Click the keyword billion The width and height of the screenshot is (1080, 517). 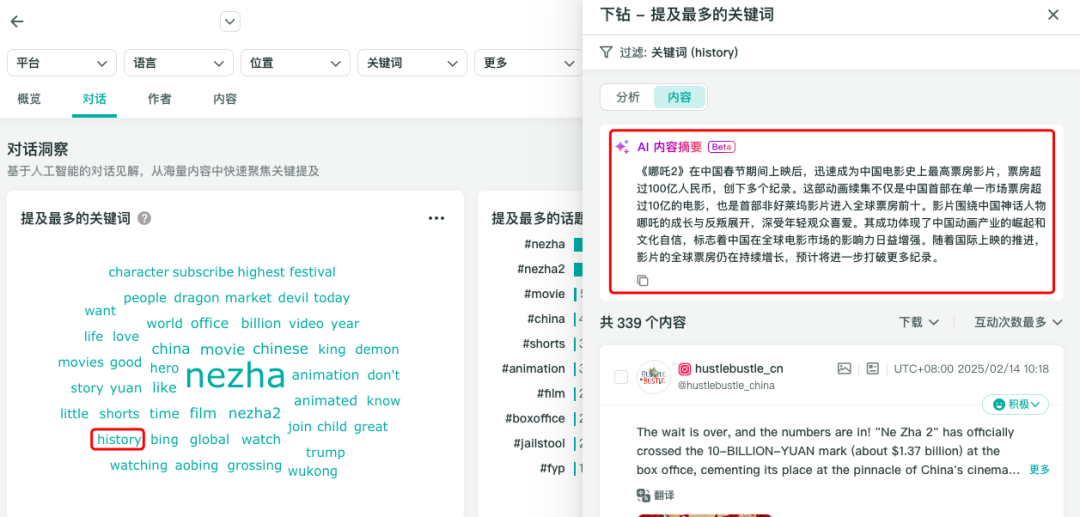pyautogui.click(x=261, y=324)
